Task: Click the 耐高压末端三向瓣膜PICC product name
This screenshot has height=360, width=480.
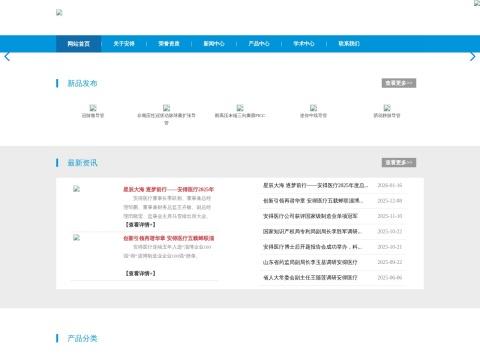Action: click(x=240, y=116)
